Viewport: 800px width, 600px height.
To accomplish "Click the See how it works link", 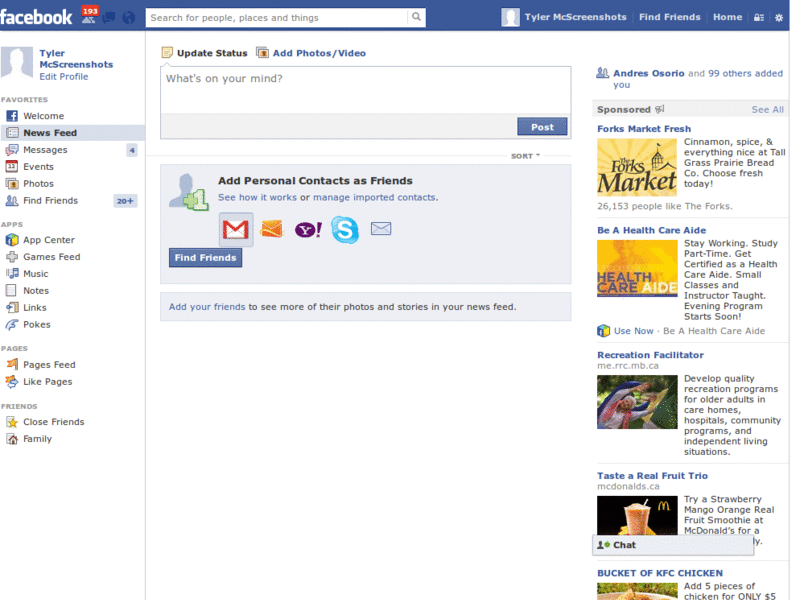I will pyautogui.click(x=257, y=197).
